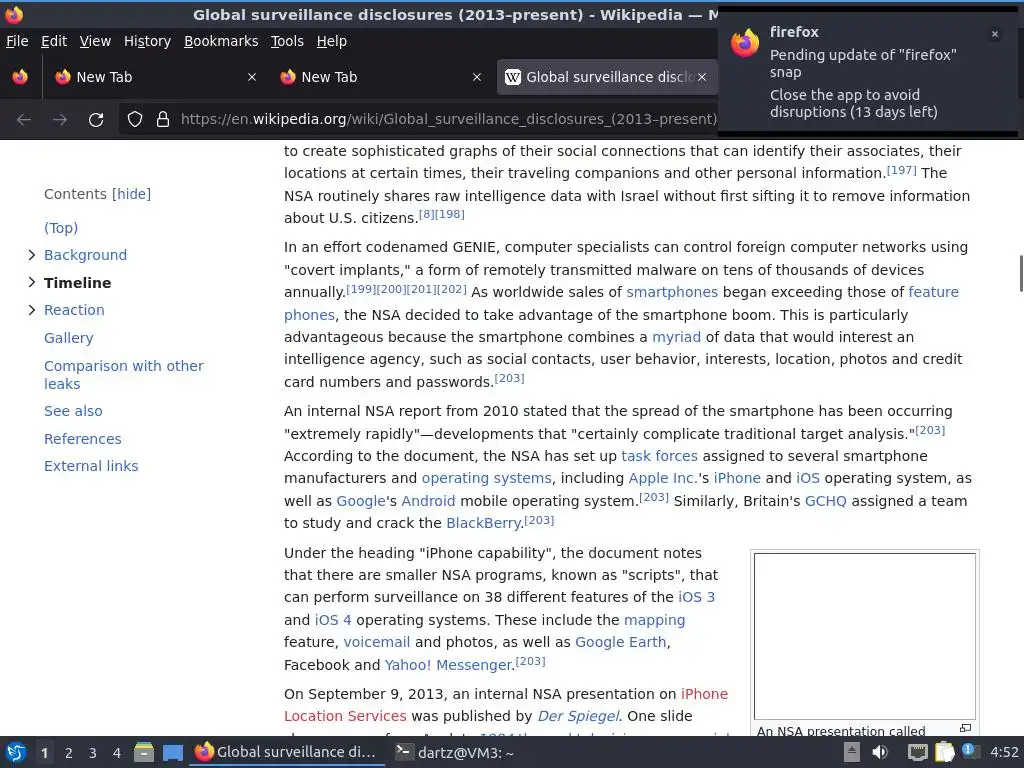
Task: Open the View menu
Action: [95, 41]
